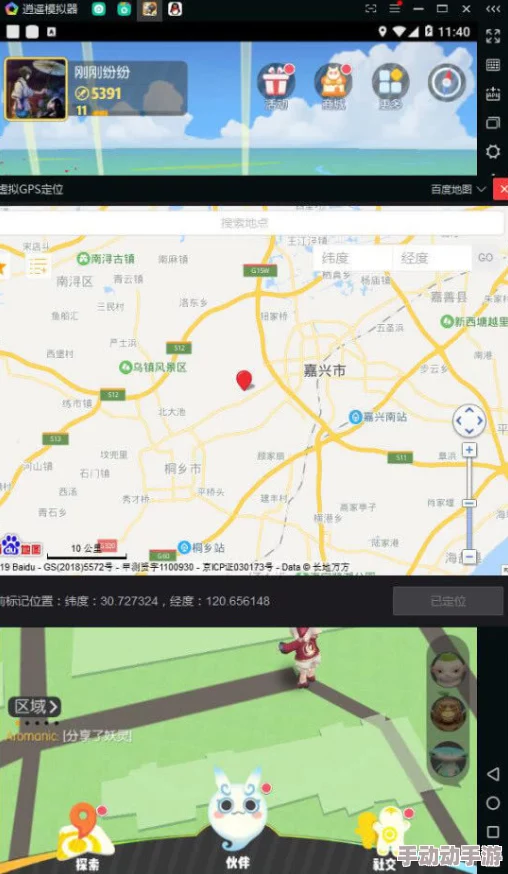This screenshot has width=508, height=874.
Task: Switch to the game app tab
Action: point(149,9)
